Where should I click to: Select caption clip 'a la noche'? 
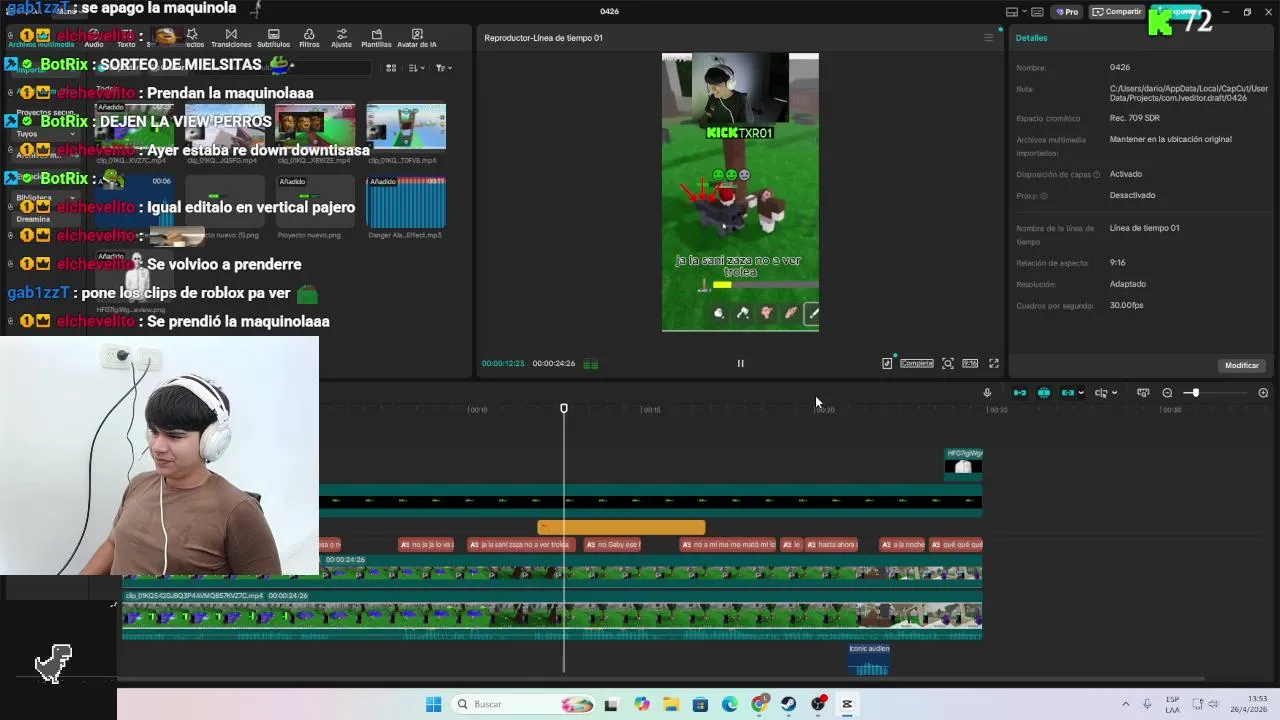click(x=902, y=545)
